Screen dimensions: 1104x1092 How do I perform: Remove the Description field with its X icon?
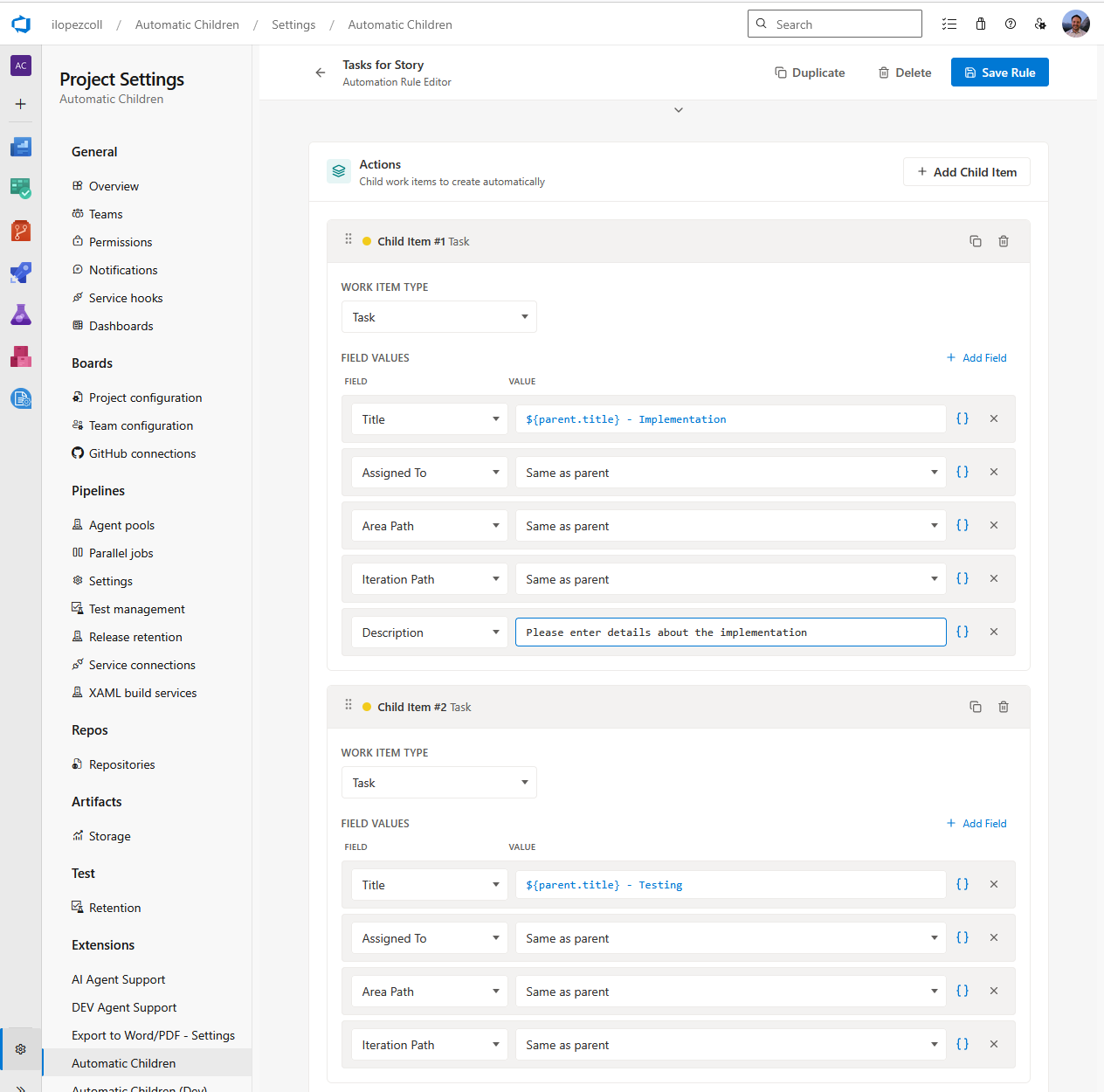click(994, 632)
